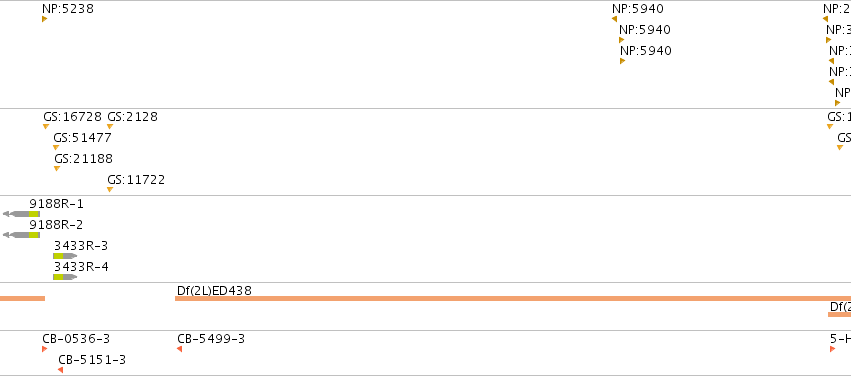Click the 3433R-4 transcript glyph

pos(65,277)
